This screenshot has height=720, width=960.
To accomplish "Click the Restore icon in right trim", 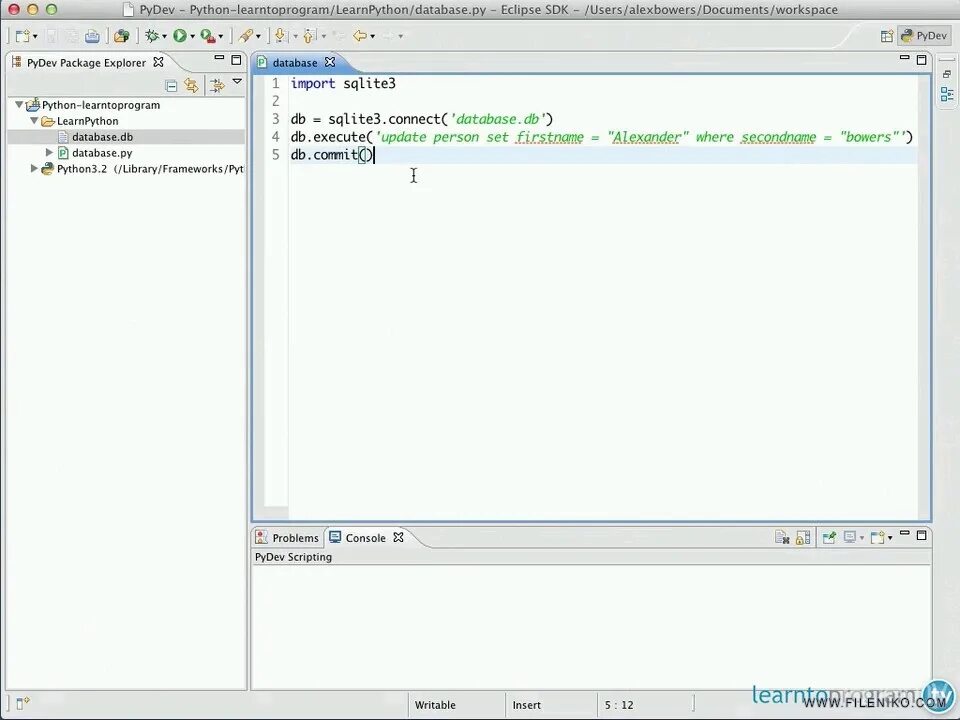I will coord(947,74).
